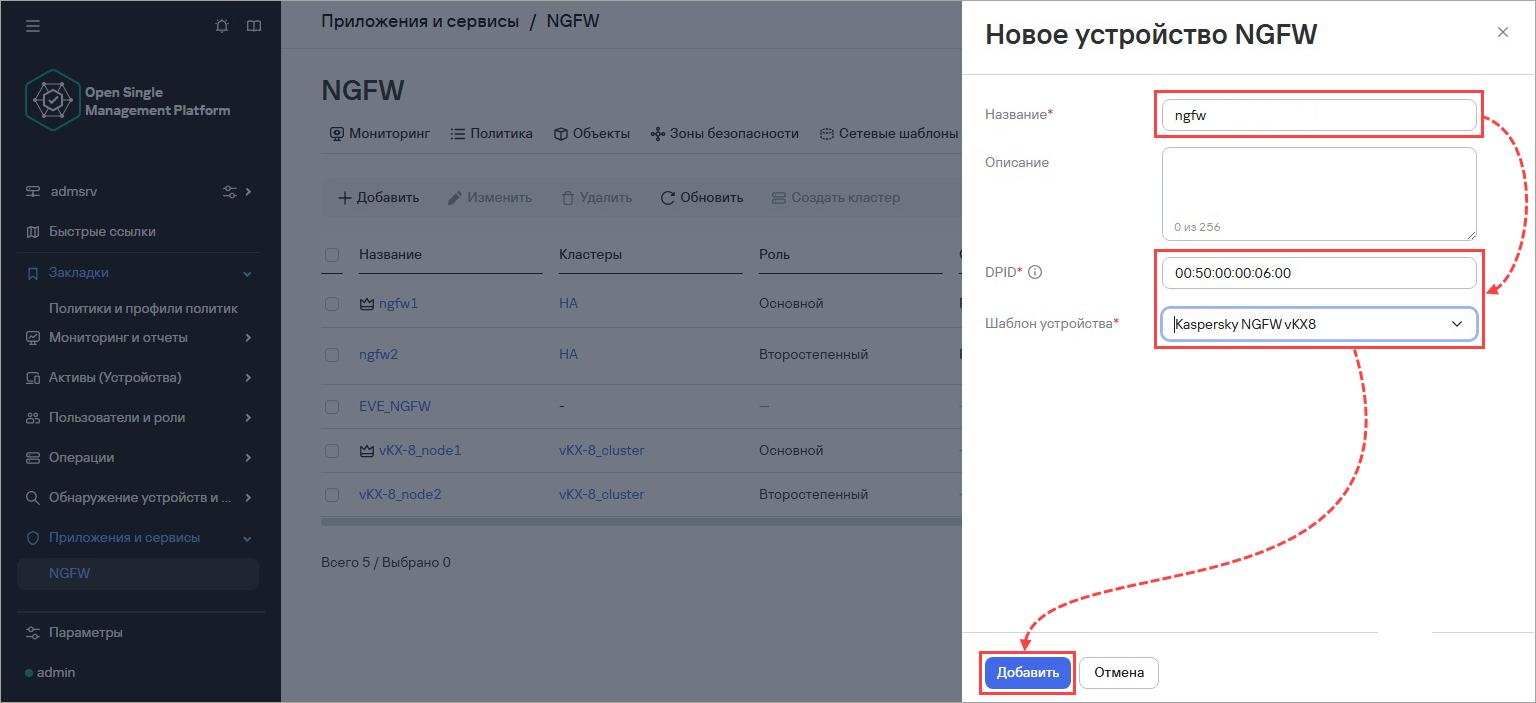Click the DPID info icon

click(1035, 272)
